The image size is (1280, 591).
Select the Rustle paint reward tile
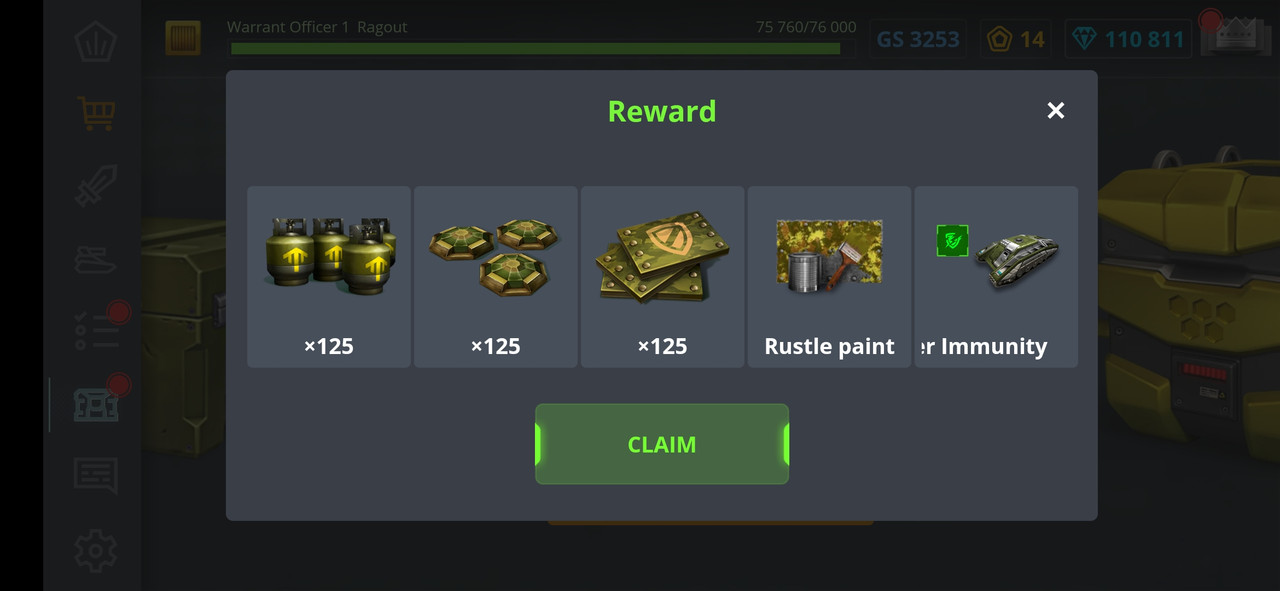pyautogui.click(x=830, y=277)
